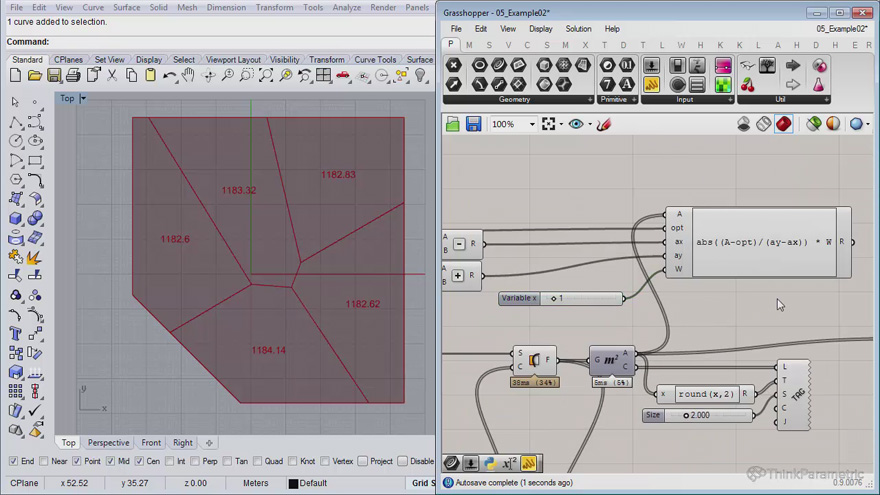Open Grasshopper file with green folder icon

point(453,124)
